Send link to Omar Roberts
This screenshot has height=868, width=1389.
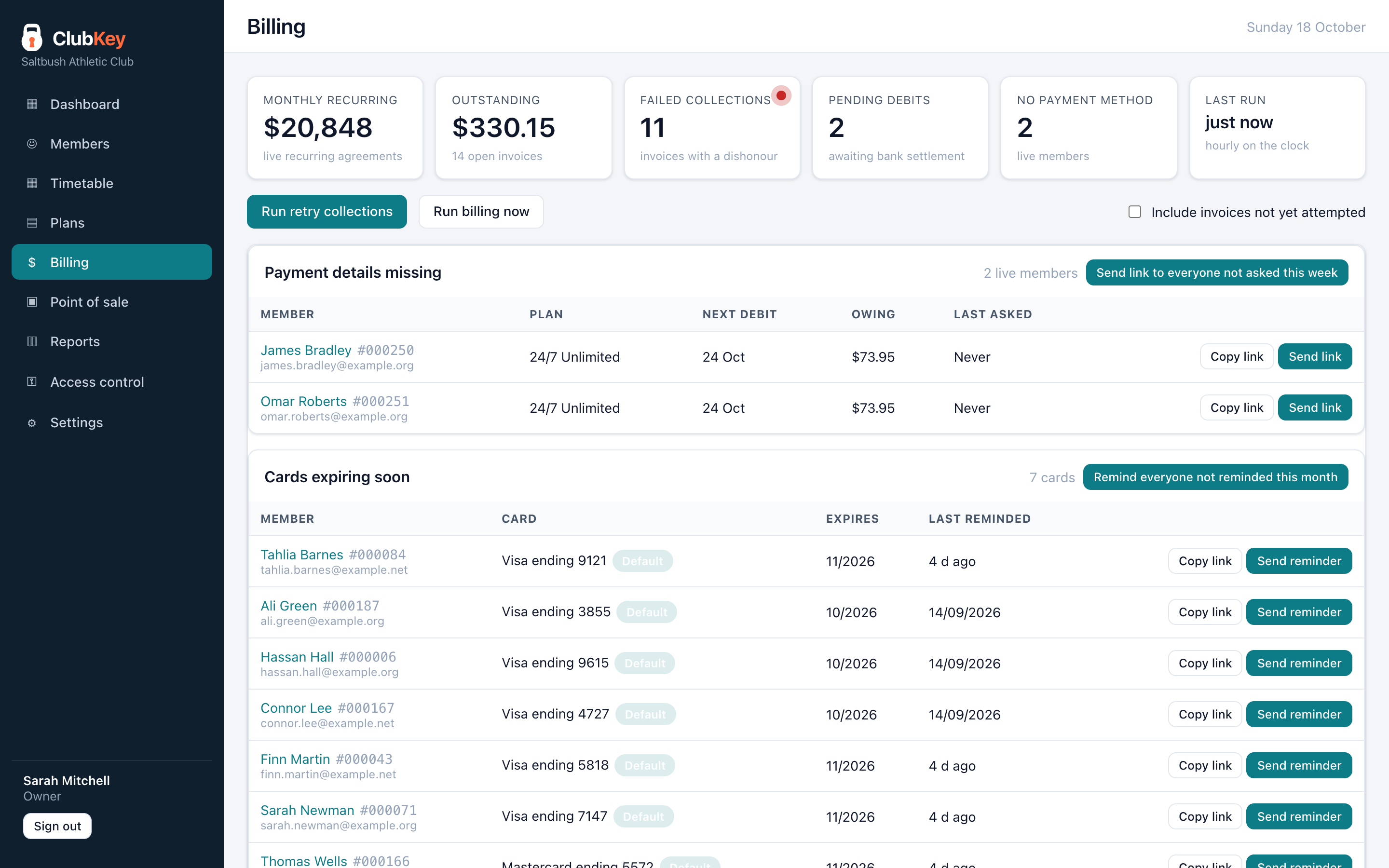[x=1314, y=407]
